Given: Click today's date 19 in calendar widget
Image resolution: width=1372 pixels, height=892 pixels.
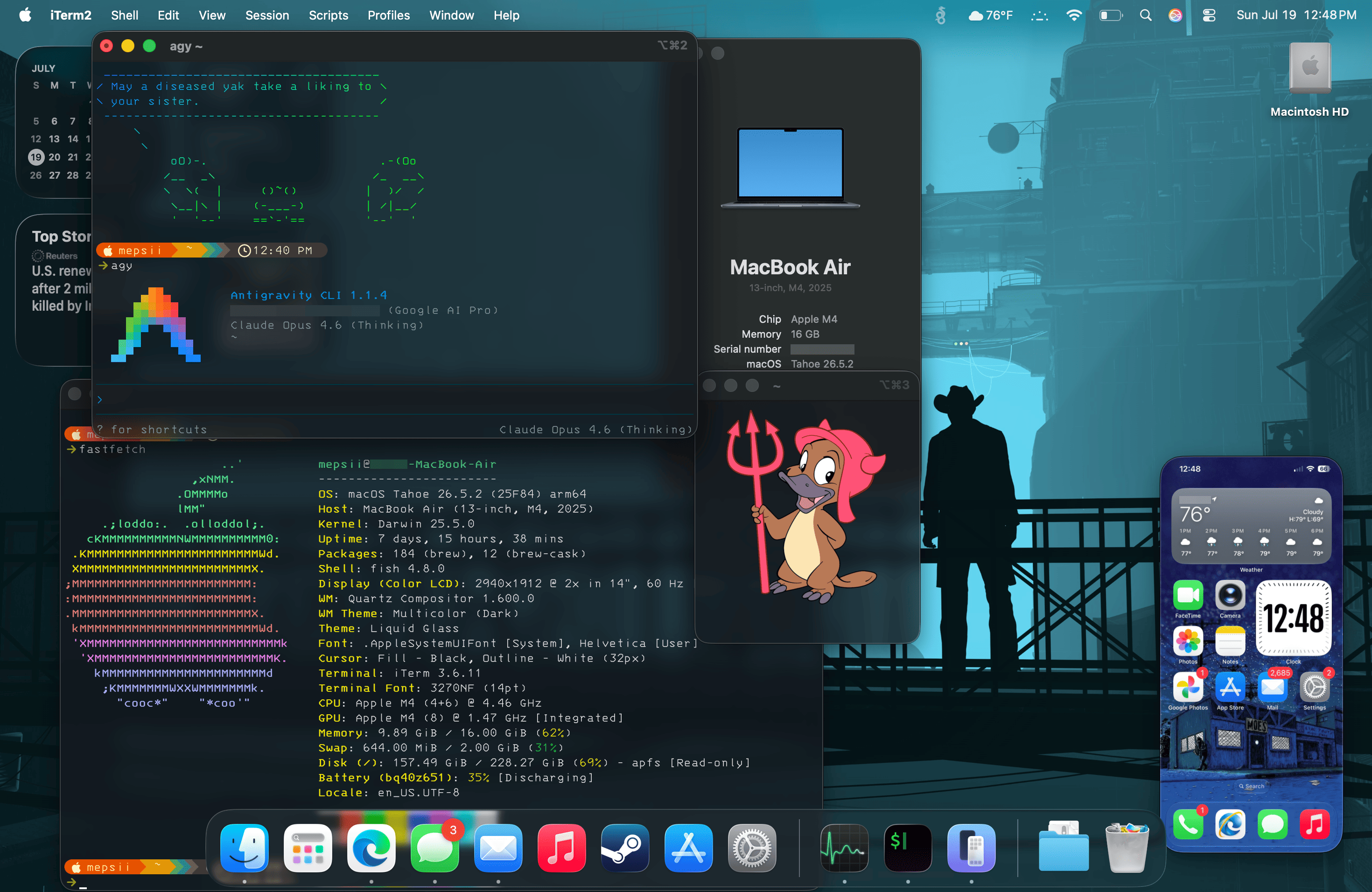Looking at the screenshot, I should pos(36,157).
